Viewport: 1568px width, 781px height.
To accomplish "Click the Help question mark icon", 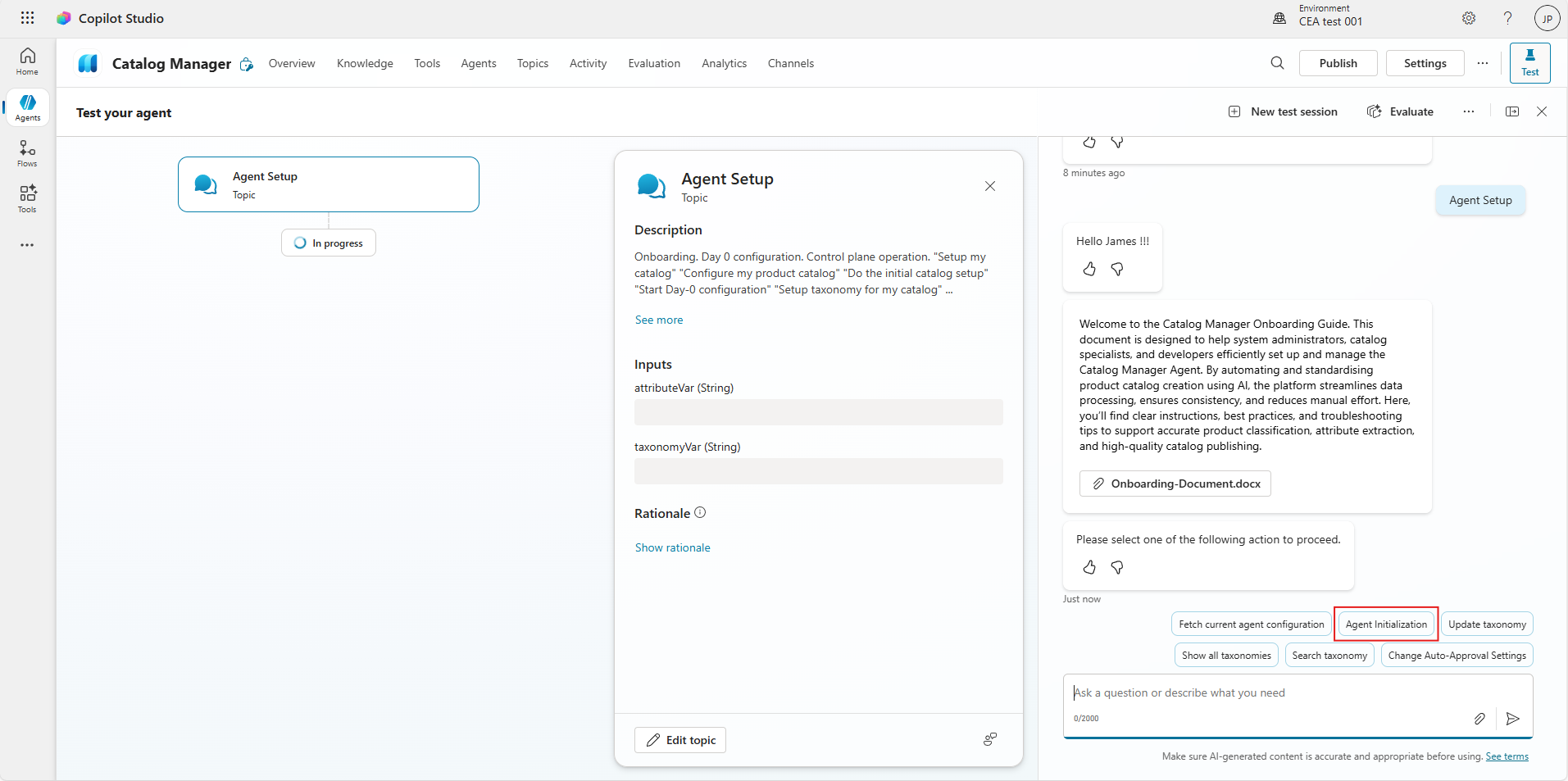I will tap(1507, 18).
